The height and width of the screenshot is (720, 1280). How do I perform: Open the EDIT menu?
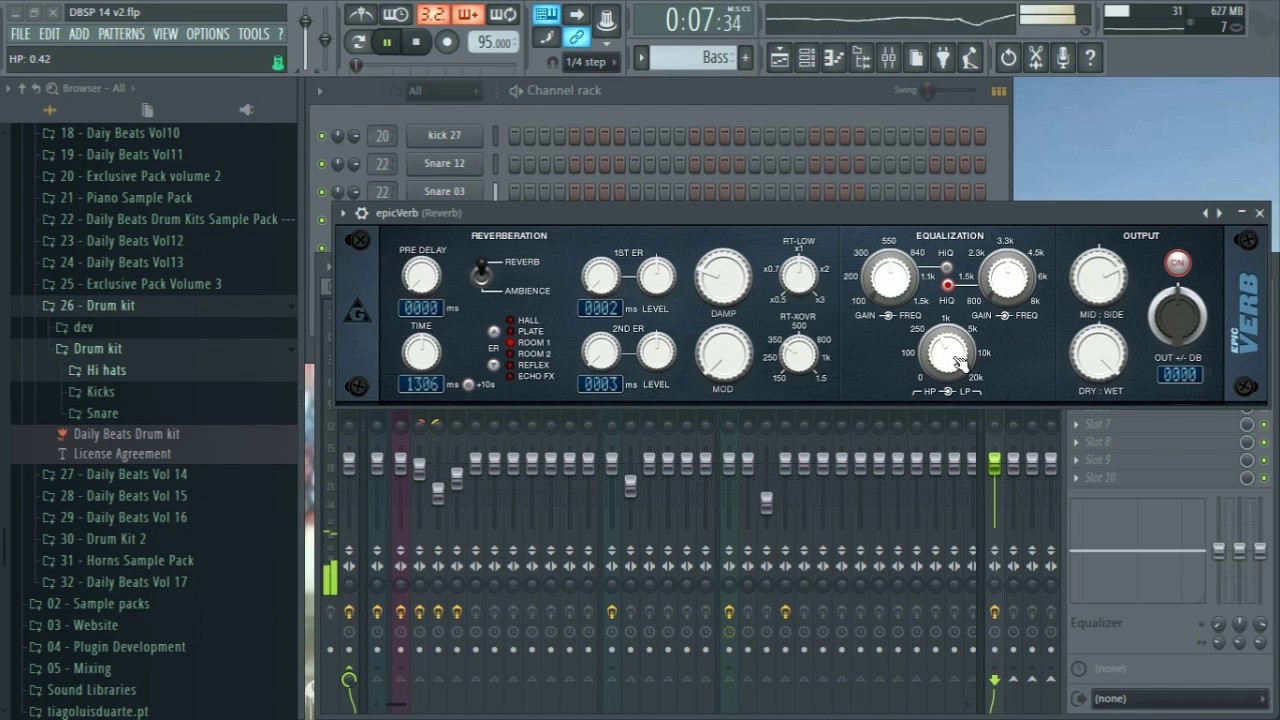pyautogui.click(x=50, y=34)
